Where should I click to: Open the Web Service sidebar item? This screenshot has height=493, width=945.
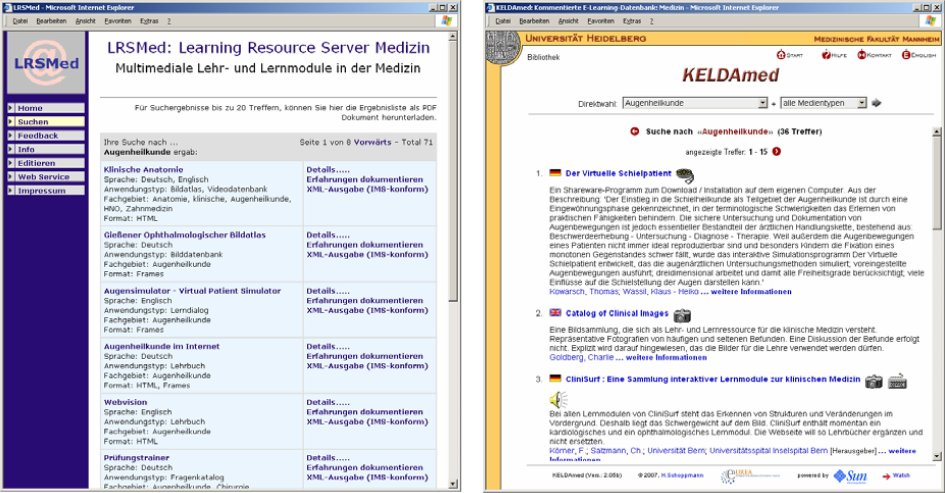42,177
